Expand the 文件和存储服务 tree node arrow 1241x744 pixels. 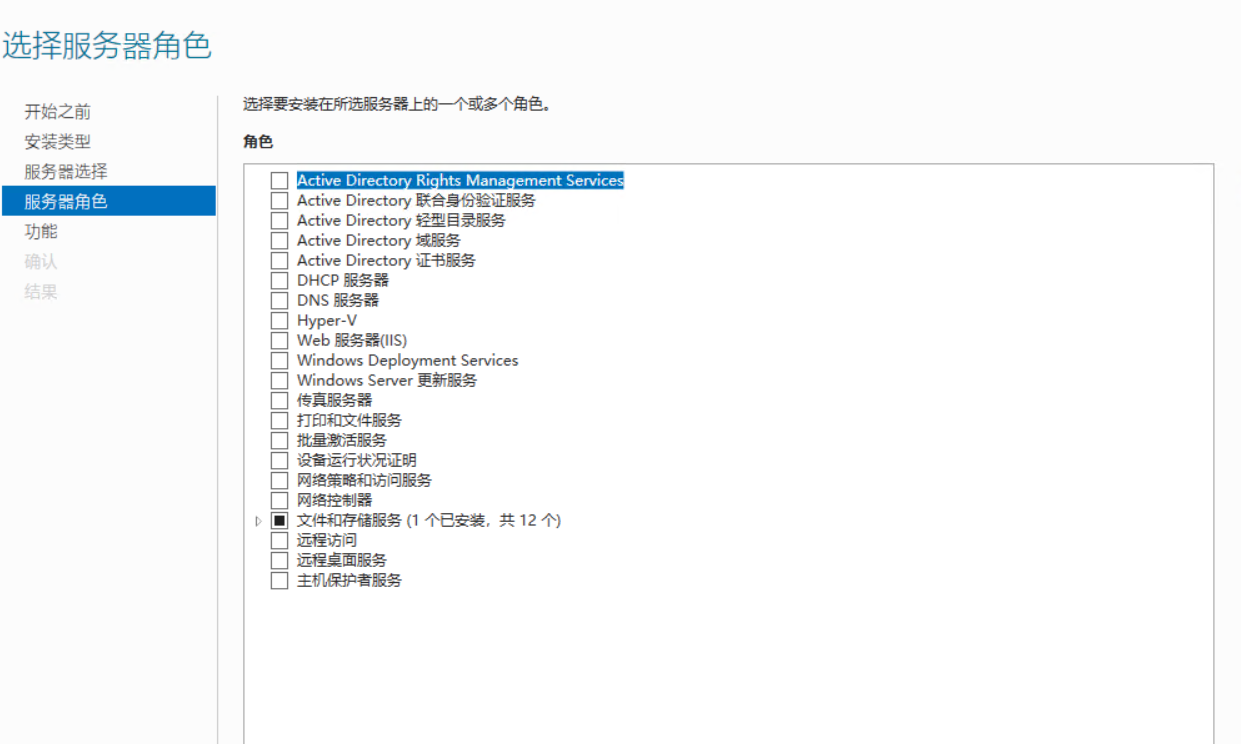[x=258, y=521]
